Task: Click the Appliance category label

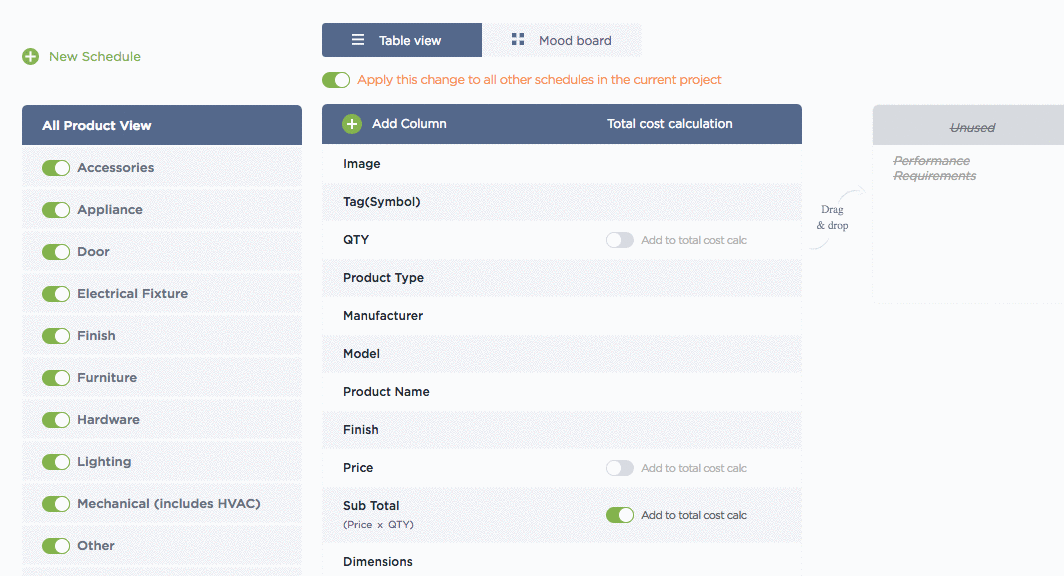Action: (110, 210)
